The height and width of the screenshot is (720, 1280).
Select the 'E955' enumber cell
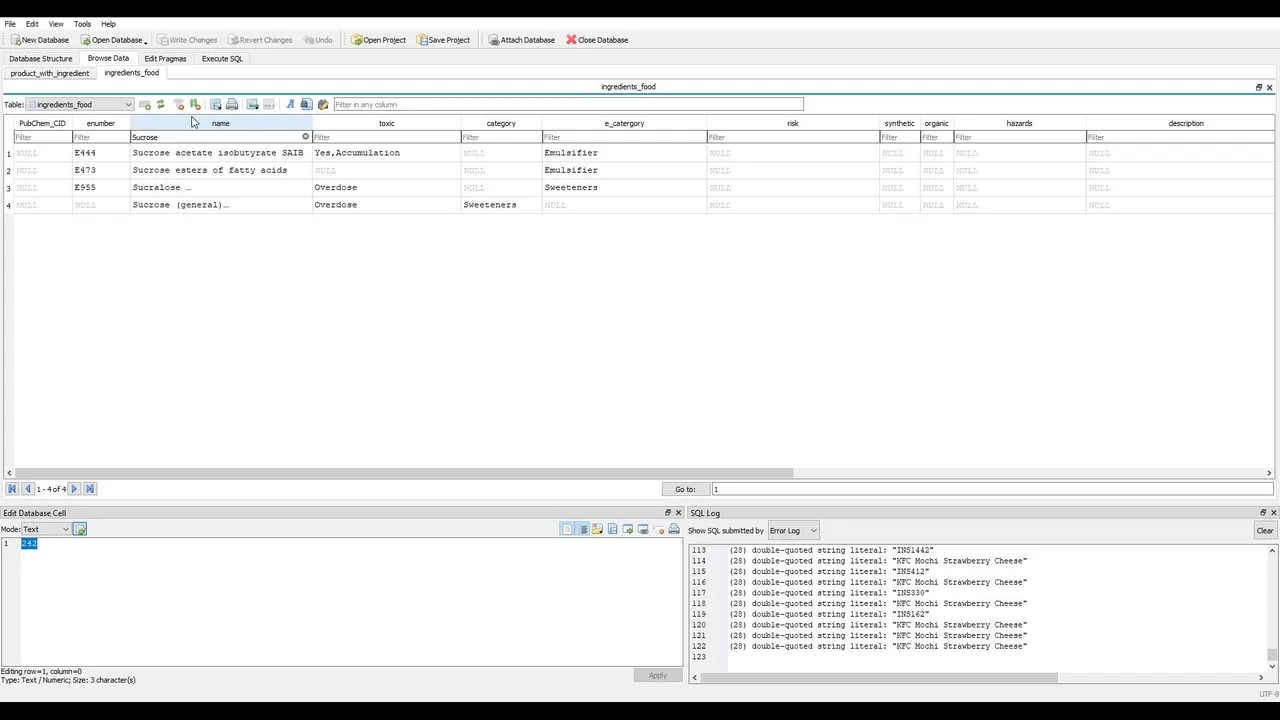(x=101, y=187)
